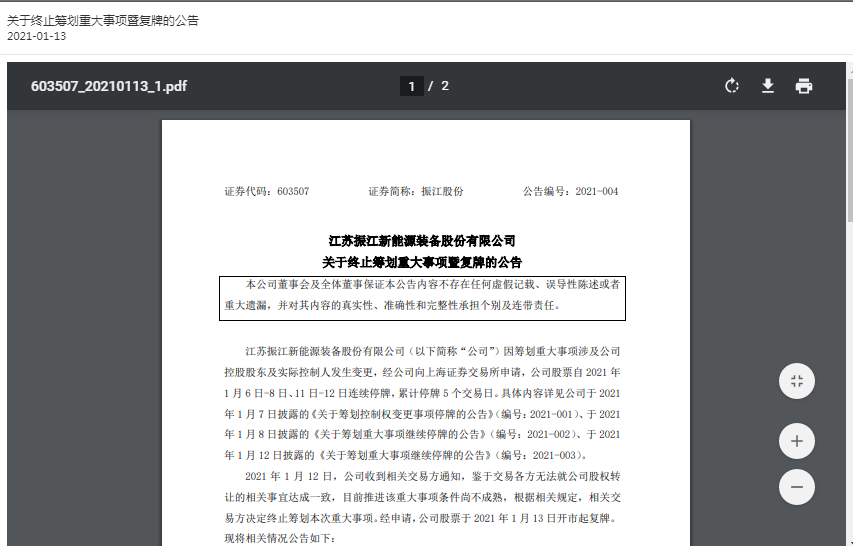Screen dimensions: 853x546
Task: Click line starting 控股股东及实际控制人发生变更
Action: [422, 373]
